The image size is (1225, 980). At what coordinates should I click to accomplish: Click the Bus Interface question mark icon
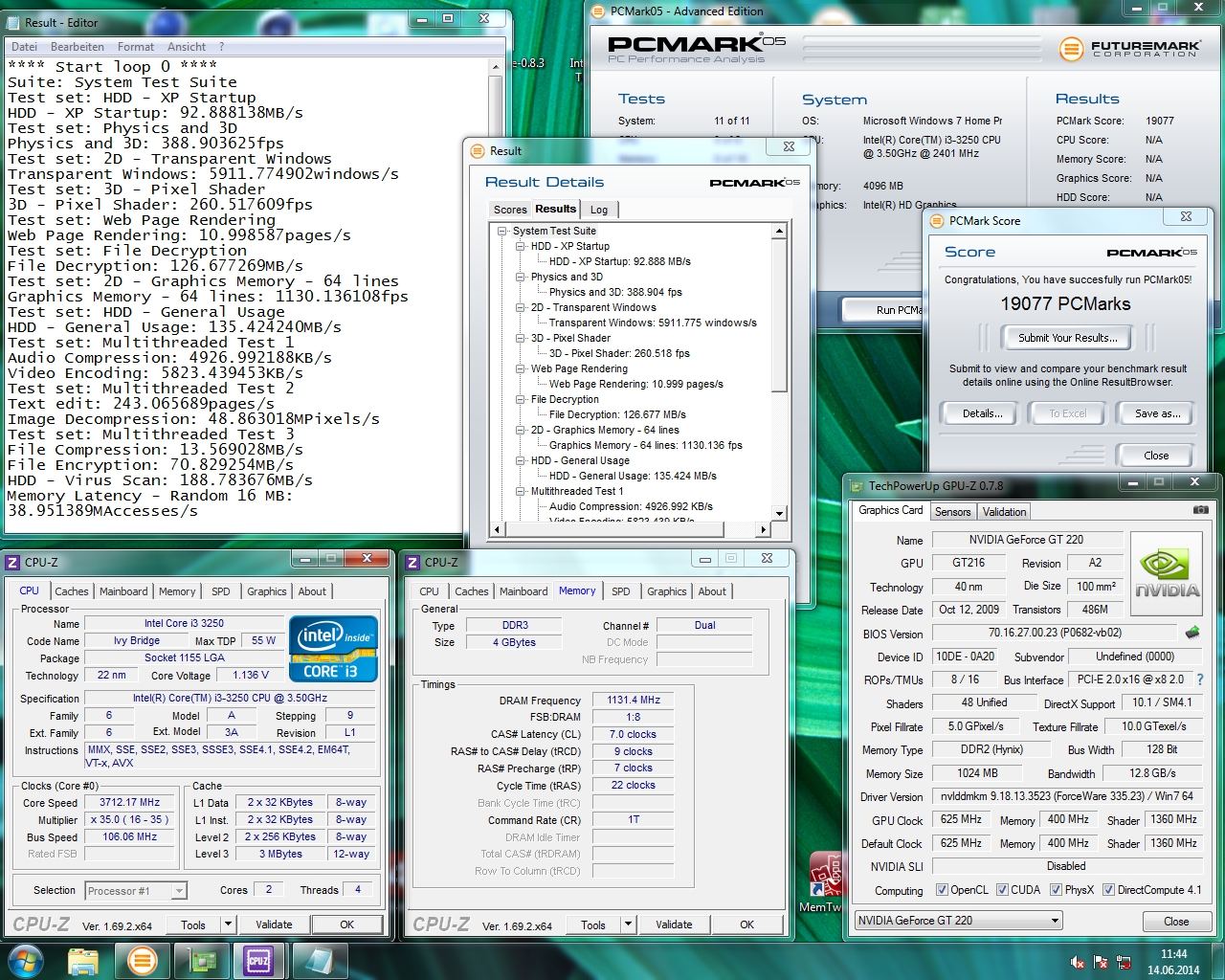click(x=1200, y=679)
